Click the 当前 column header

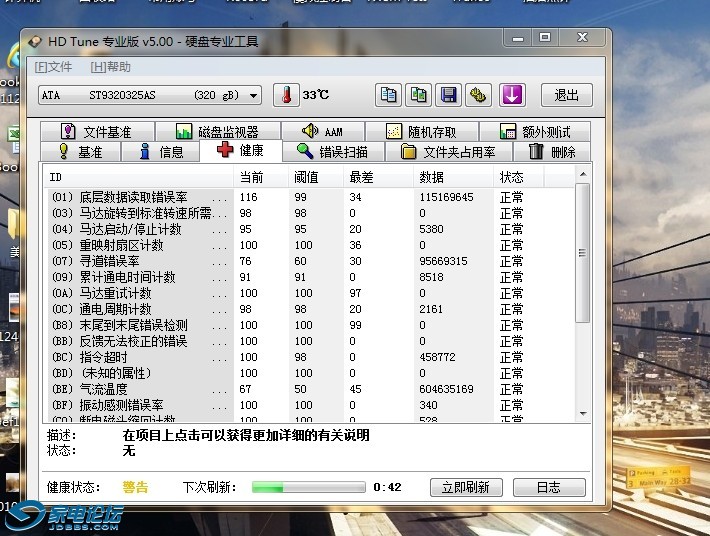(x=261, y=177)
